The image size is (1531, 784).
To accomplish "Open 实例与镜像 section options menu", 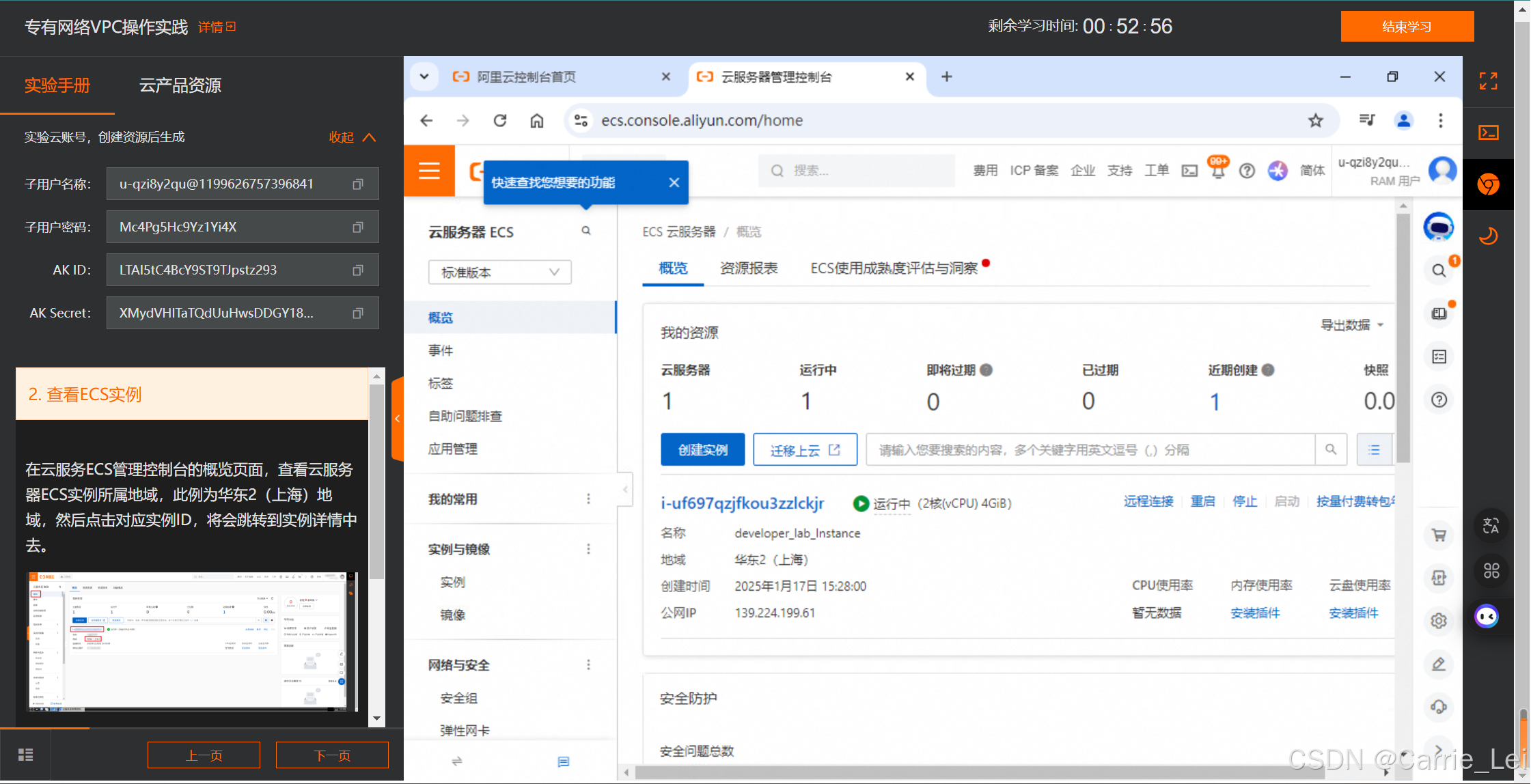I will click(x=588, y=549).
